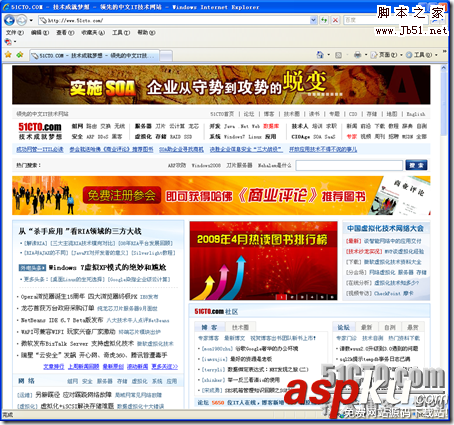Screen dimensions: 454x425
Task: Click 中国虚拟化技术网络大会 panel heading
Action: [x=385, y=229]
